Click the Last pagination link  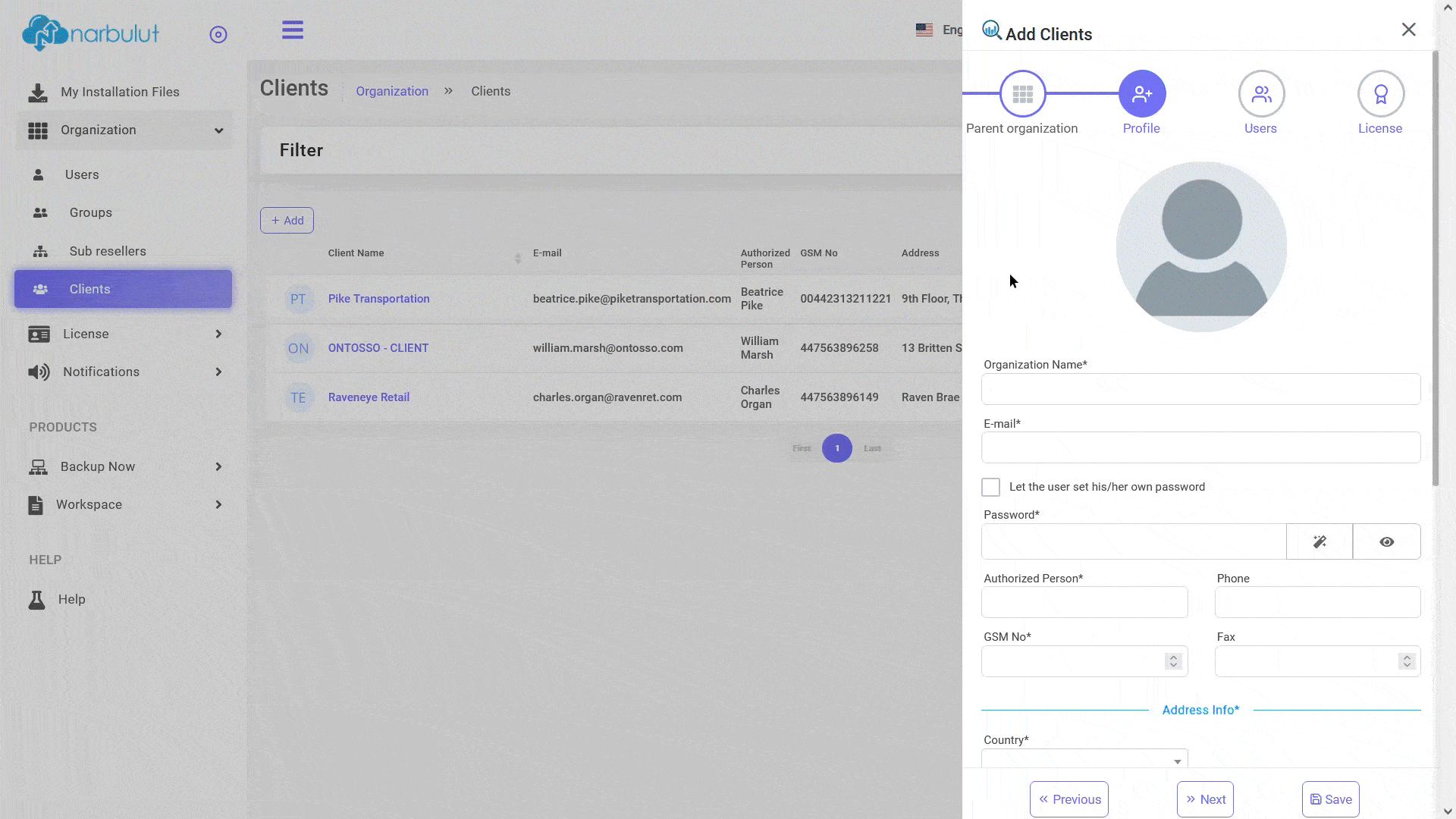(872, 449)
